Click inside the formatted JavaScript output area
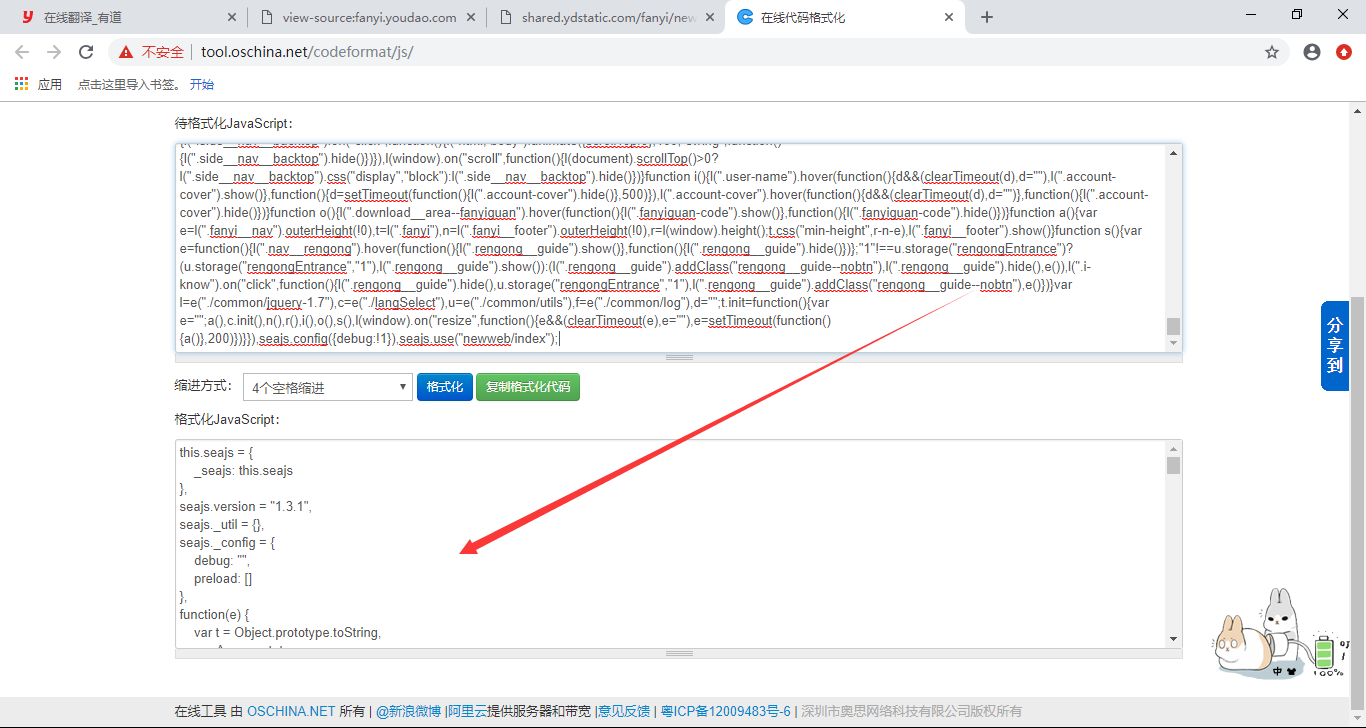The height and width of the screenshot is (728, 1366). tap(670, 544)
